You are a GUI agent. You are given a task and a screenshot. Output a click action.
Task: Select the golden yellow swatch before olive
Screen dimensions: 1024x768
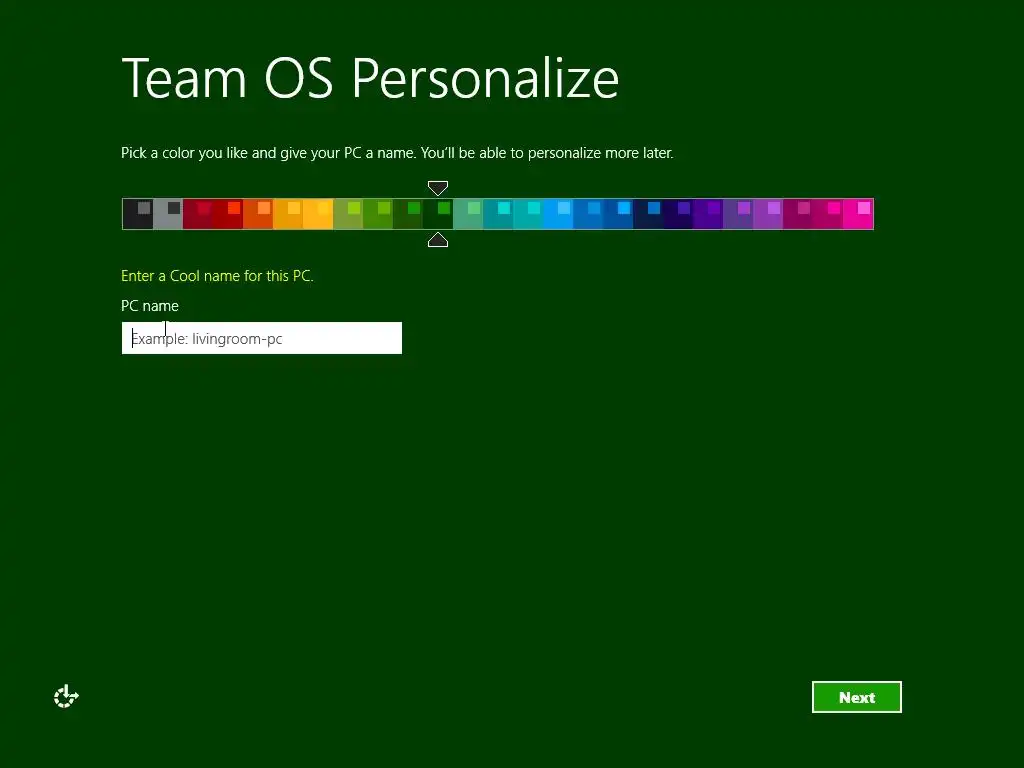(x=318, y=214)
